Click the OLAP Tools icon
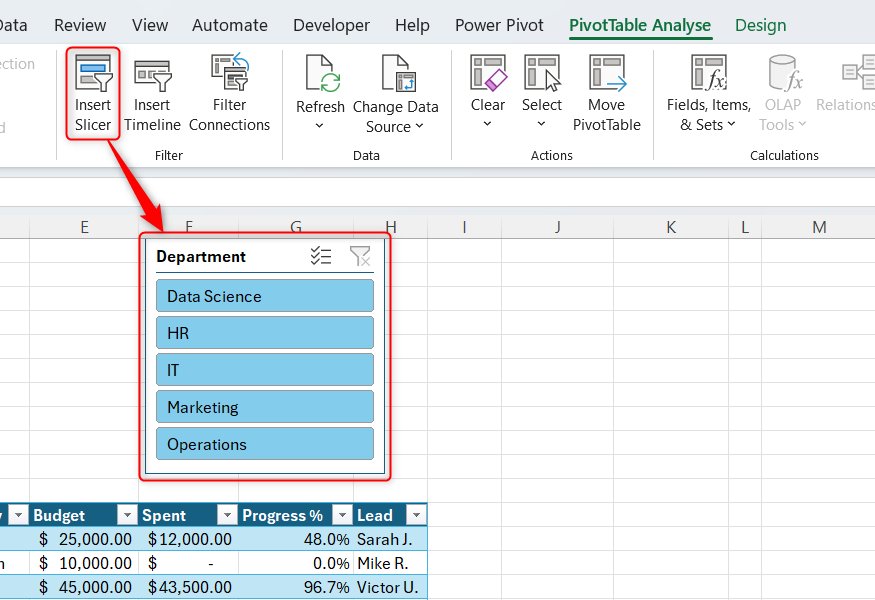This screenshot has height=600, width=875. (784, 73)
